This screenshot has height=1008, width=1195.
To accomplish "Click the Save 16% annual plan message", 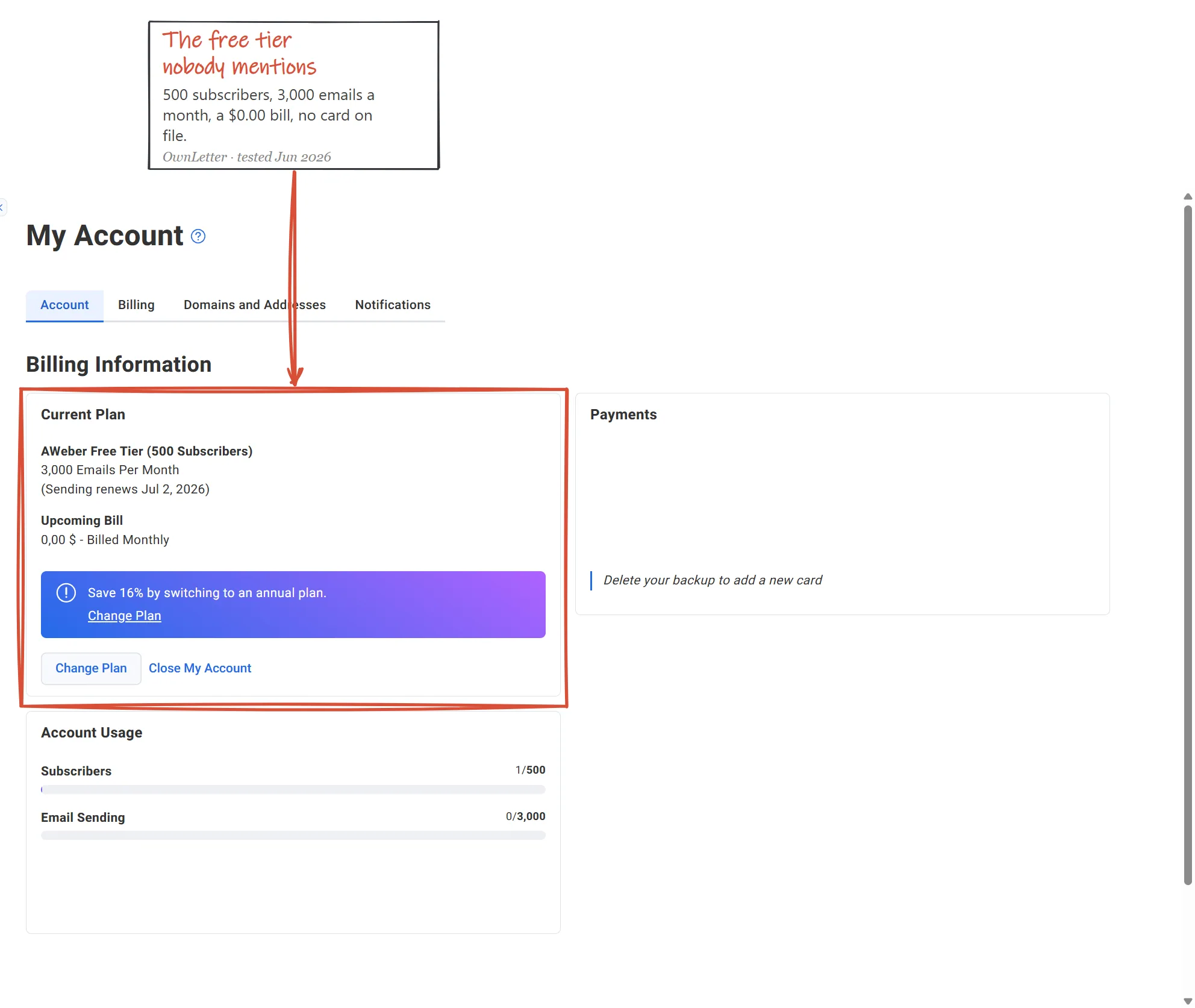I will click(207, 593).
